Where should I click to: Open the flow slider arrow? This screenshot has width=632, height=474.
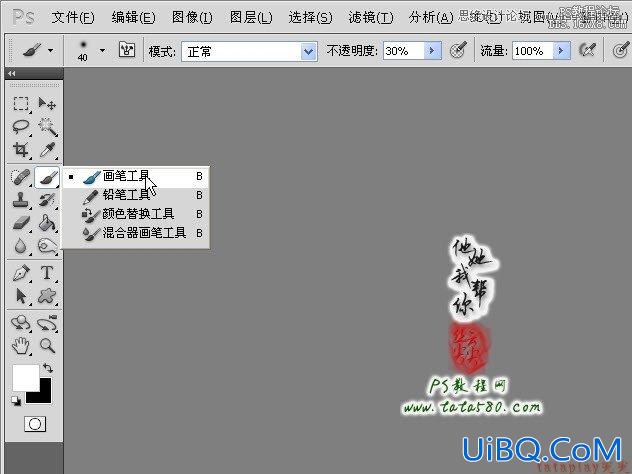point(561,51)
